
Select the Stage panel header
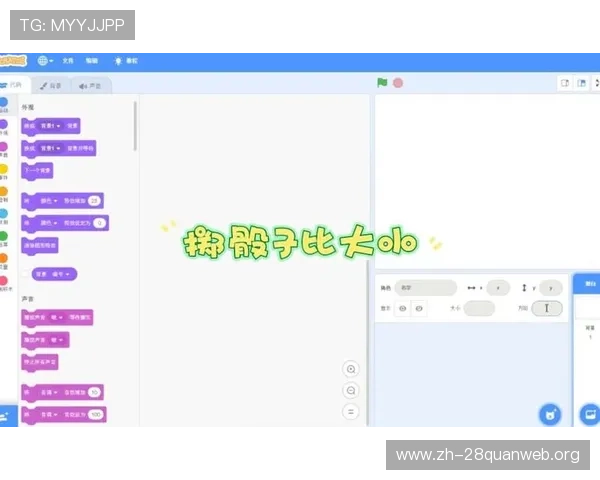pos(587,284)
